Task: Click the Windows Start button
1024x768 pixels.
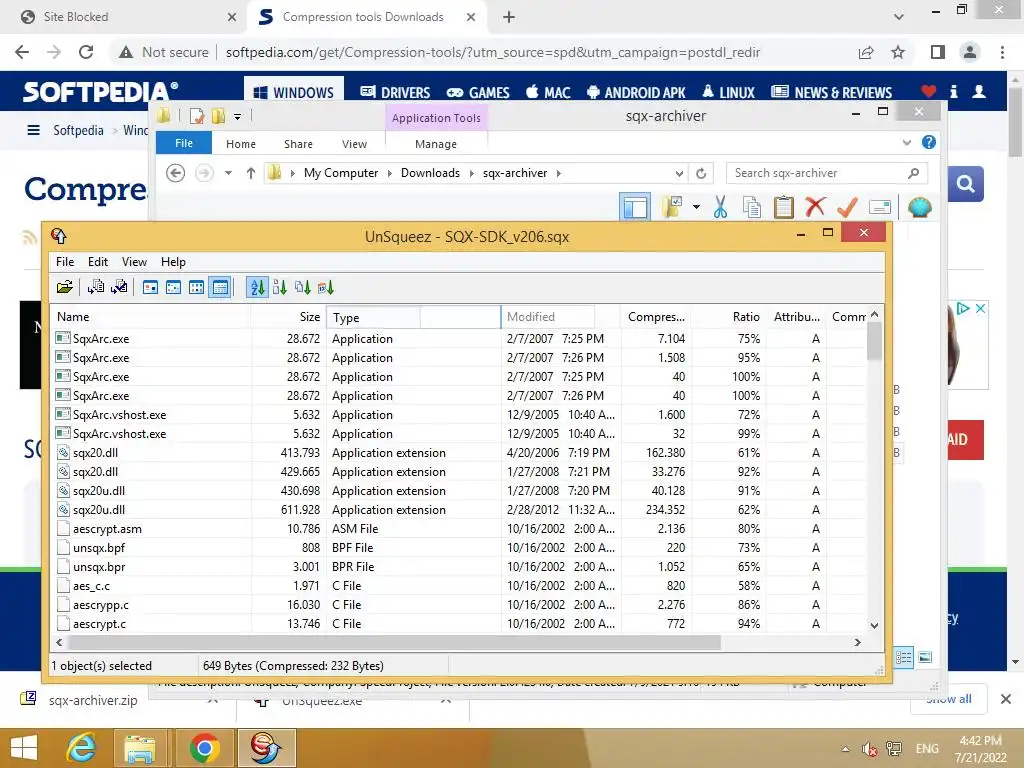Action: [24, 748]
